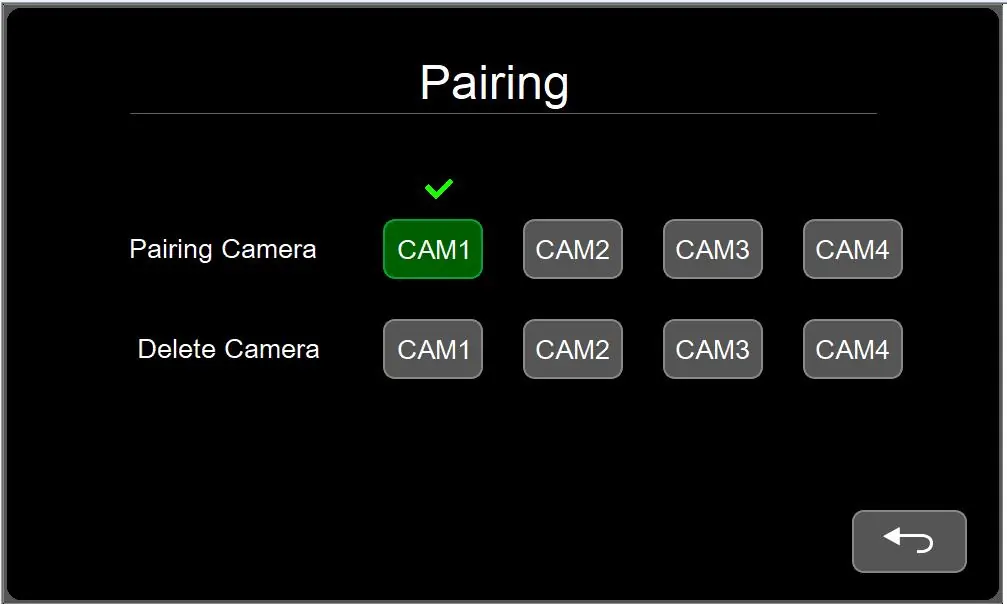Start pairing the fourth camera channel
This screenshot has height=604, width=1007.
coord(853,249)
